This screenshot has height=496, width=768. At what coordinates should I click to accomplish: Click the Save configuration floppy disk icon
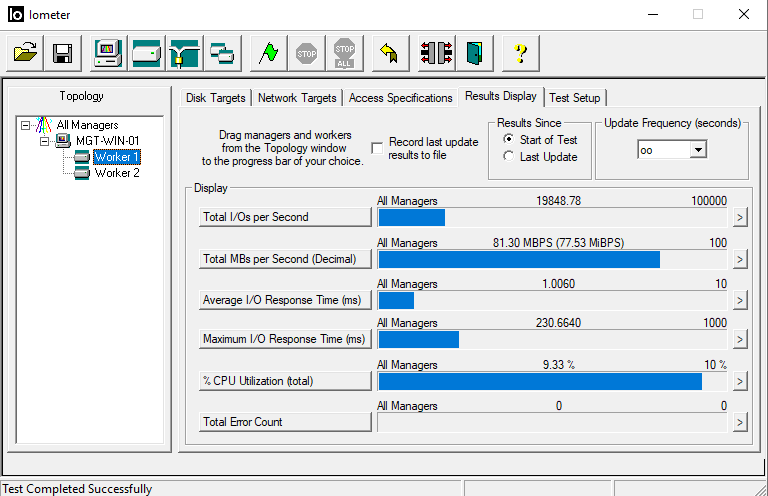coord(62,53)
